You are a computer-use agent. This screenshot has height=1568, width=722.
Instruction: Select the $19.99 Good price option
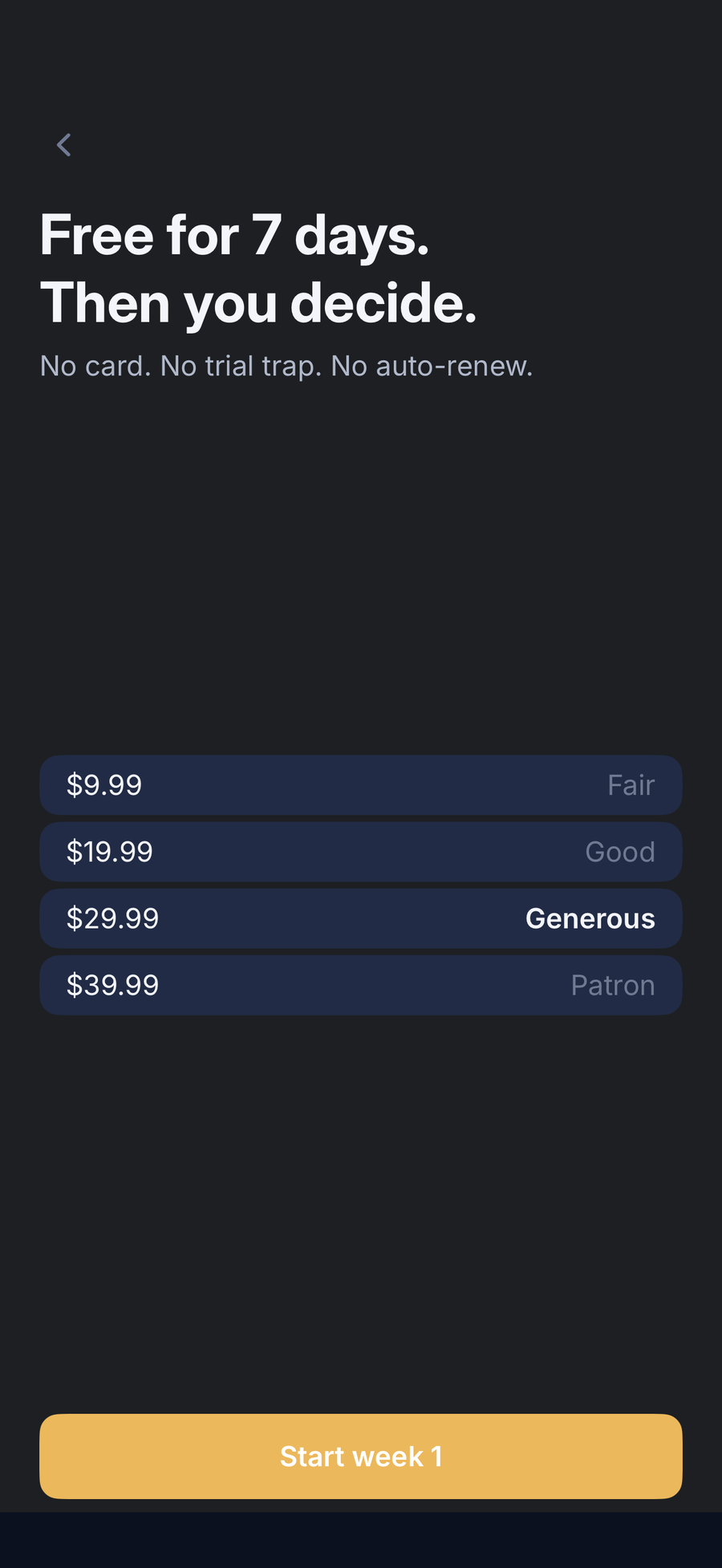tap(361, 852)
